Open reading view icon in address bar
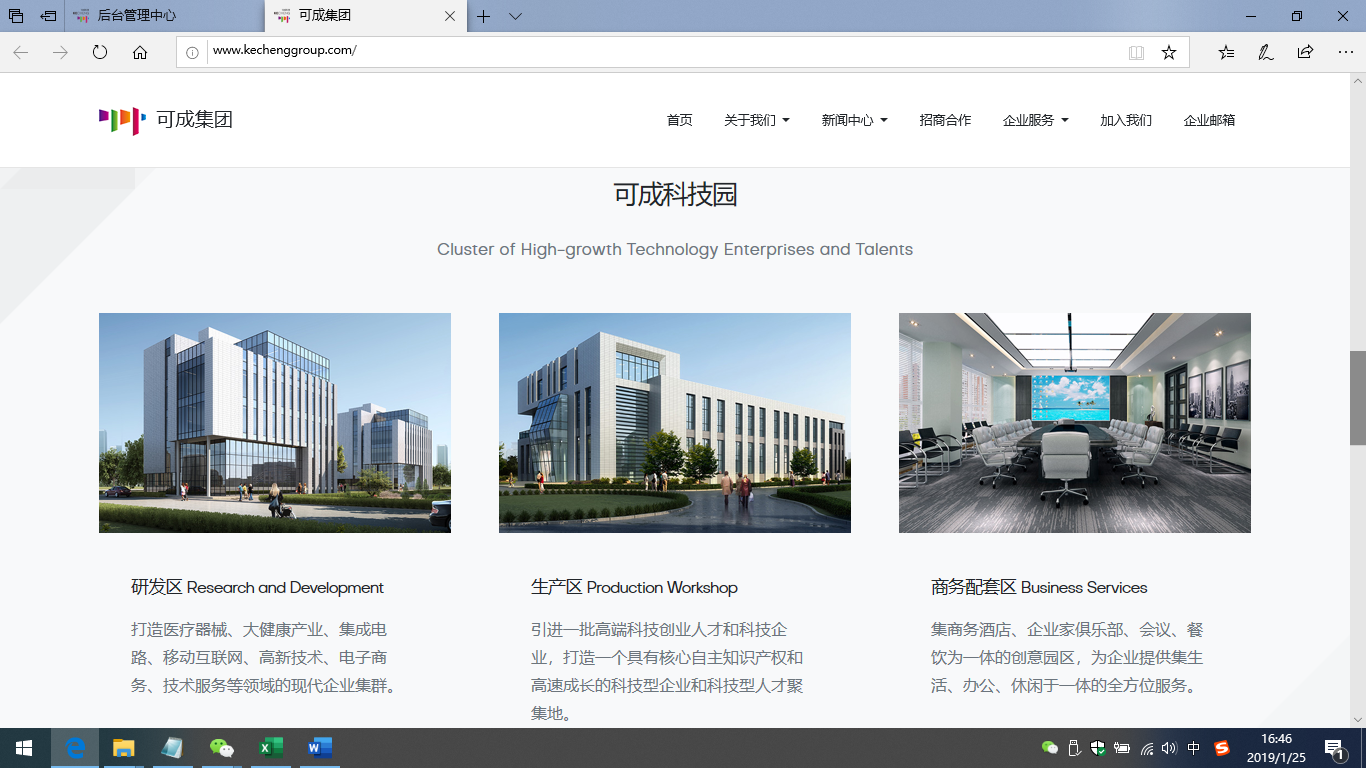Viewport: 1366px width, 768px height. tap(1136, 52)
